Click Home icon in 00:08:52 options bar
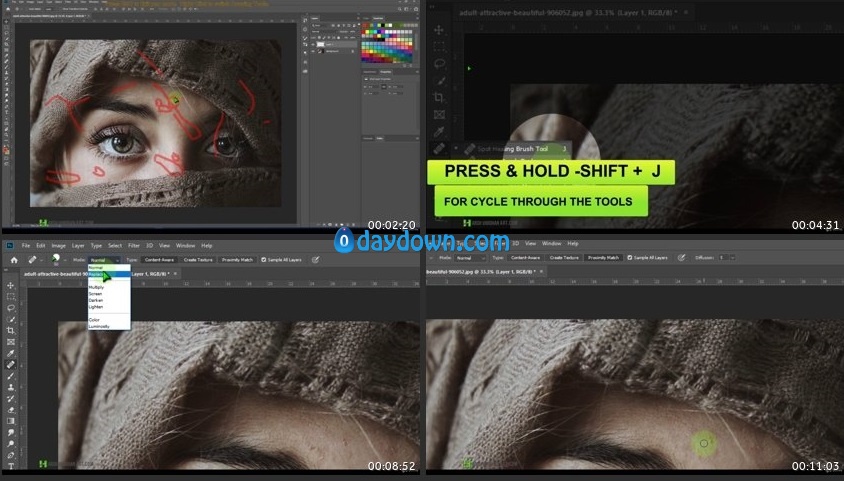The image size is (844, 481). [14, 260]
